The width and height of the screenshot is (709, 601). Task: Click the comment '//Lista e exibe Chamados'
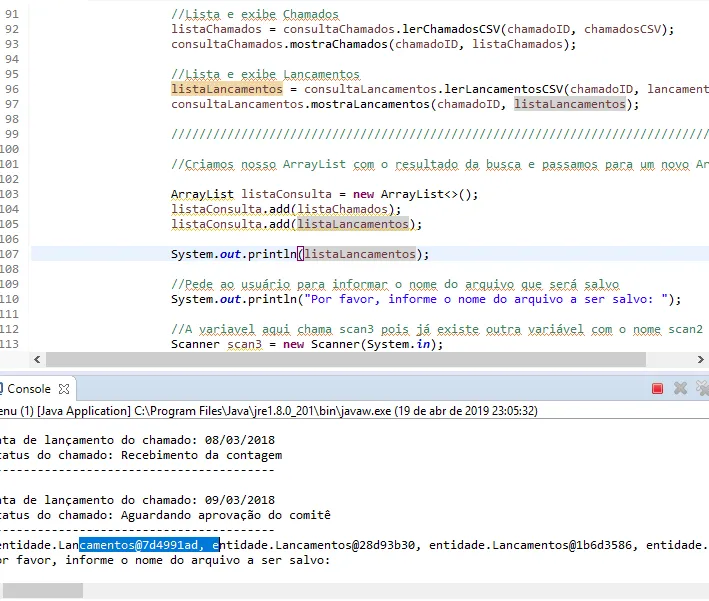tap(255, 14)
